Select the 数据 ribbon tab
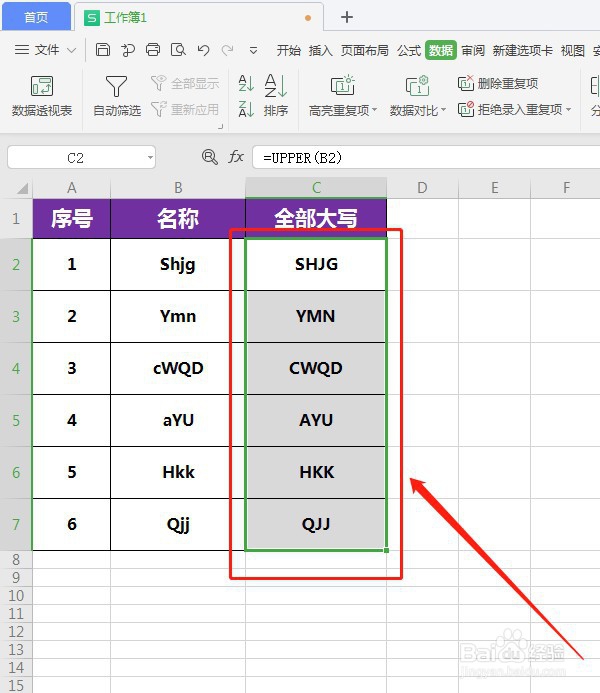 (x=441, y=50)
